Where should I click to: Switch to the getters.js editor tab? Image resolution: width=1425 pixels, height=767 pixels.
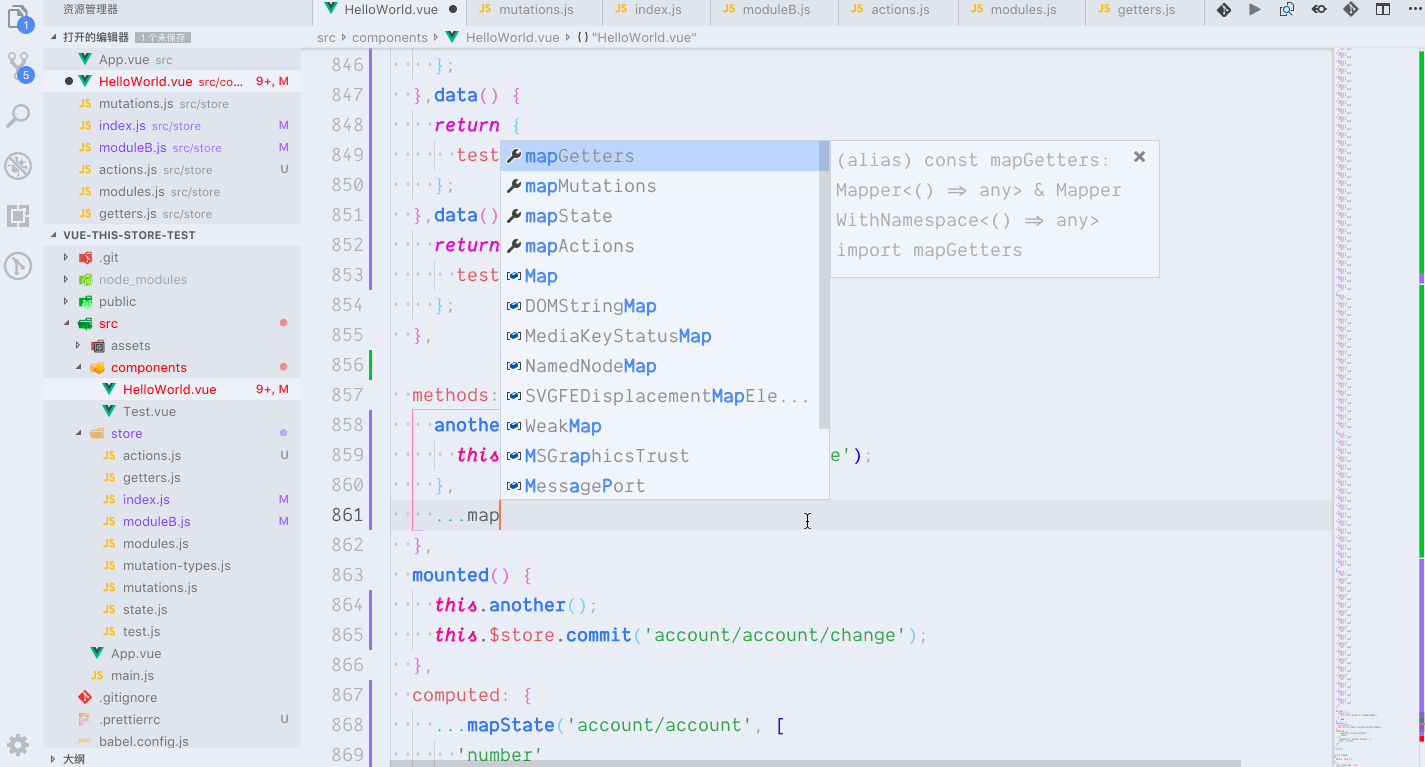[x=1143, y=10]
